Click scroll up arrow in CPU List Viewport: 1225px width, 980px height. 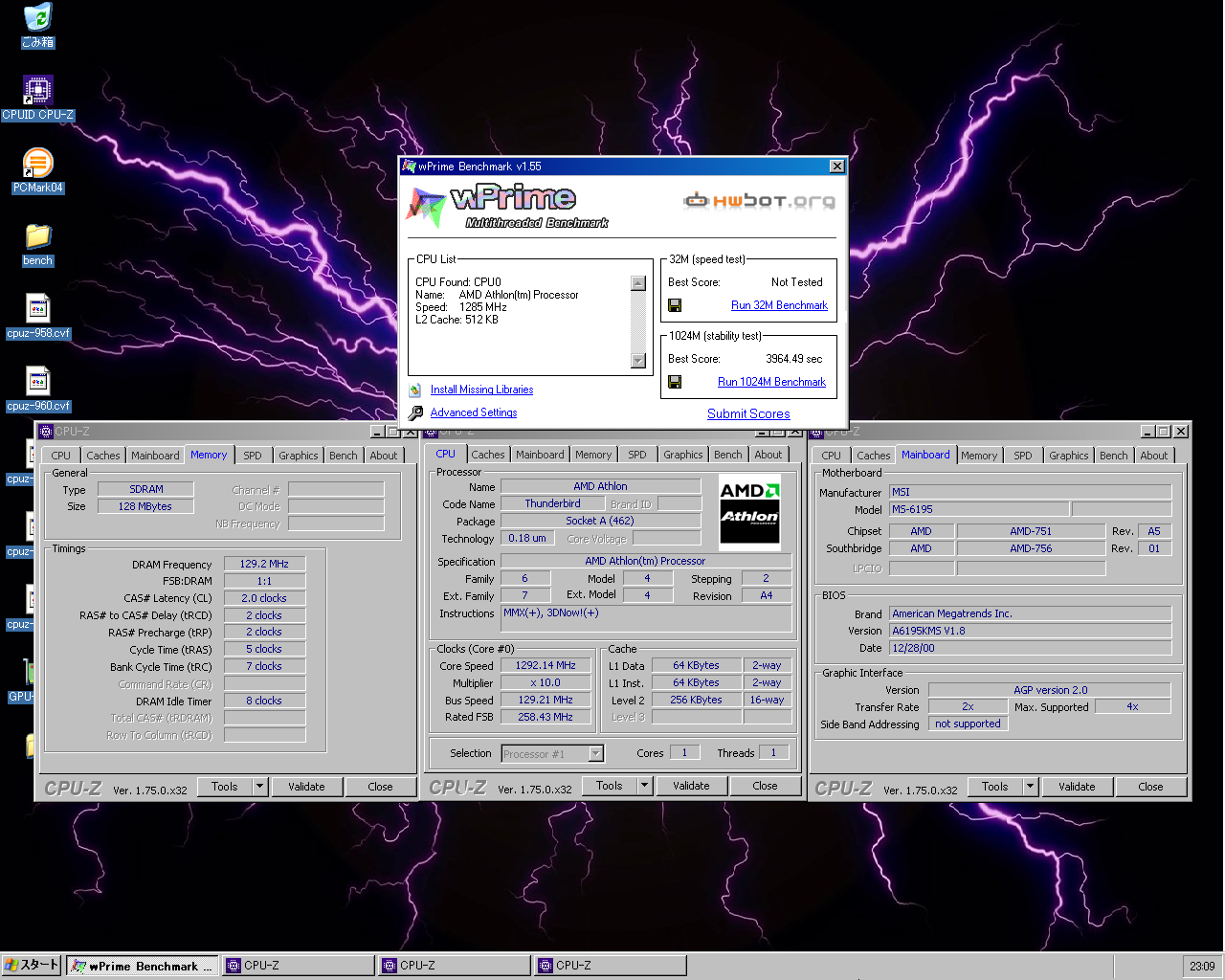[638, 283]
